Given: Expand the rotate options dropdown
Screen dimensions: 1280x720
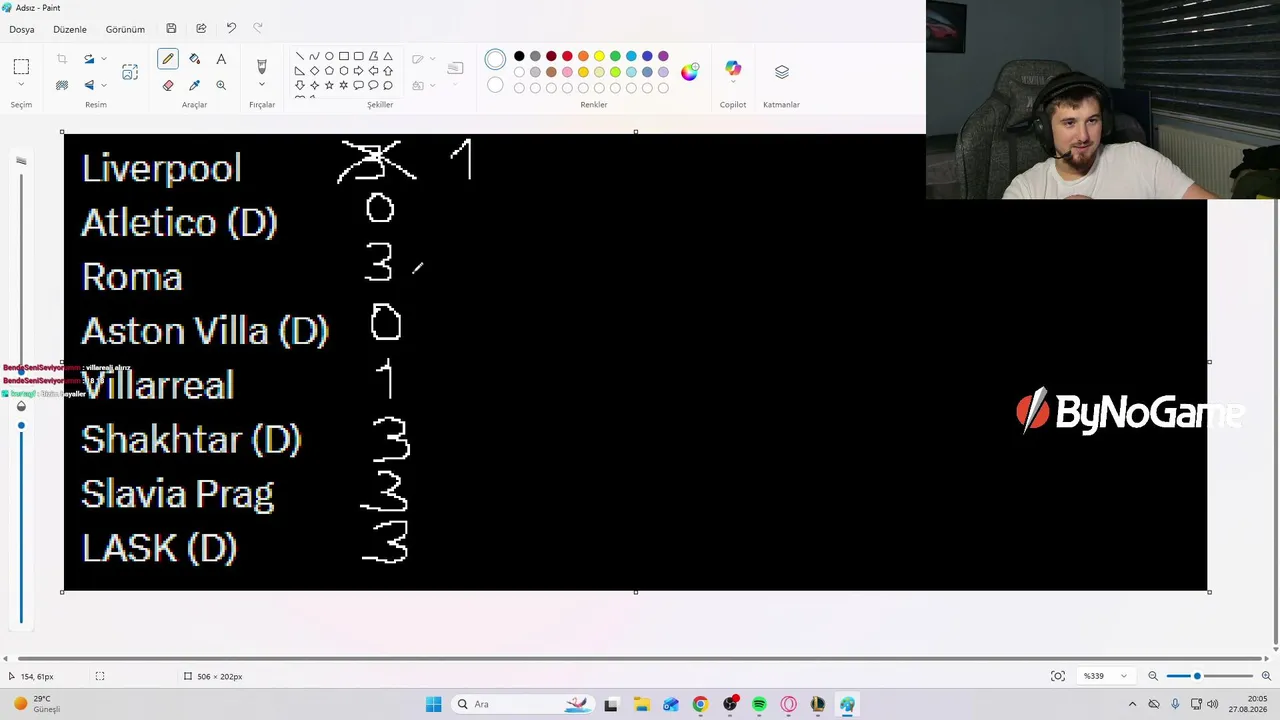Looking at the screenshot, I should click(103, 59).
